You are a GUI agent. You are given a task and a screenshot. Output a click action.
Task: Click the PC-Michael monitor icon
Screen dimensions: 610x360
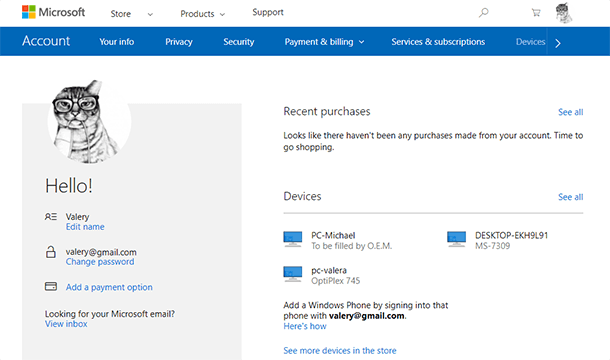point(293,239)
